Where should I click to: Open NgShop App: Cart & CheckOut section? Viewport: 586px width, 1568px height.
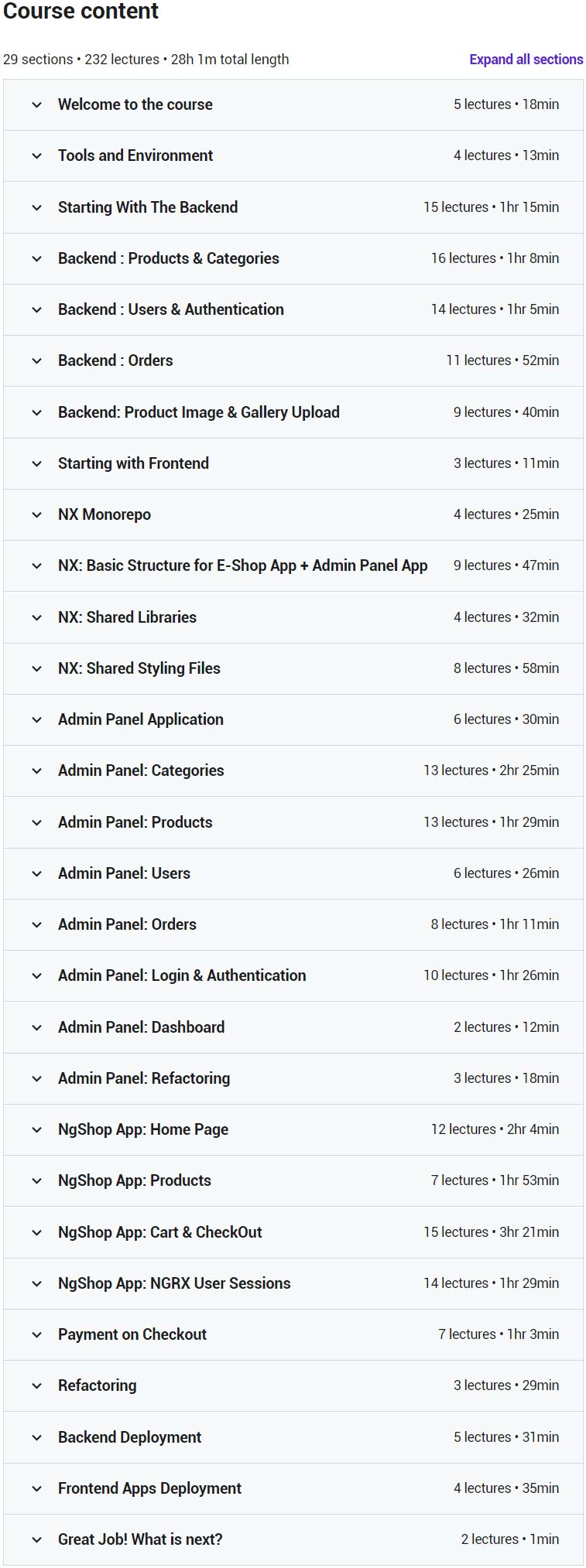293,1232
